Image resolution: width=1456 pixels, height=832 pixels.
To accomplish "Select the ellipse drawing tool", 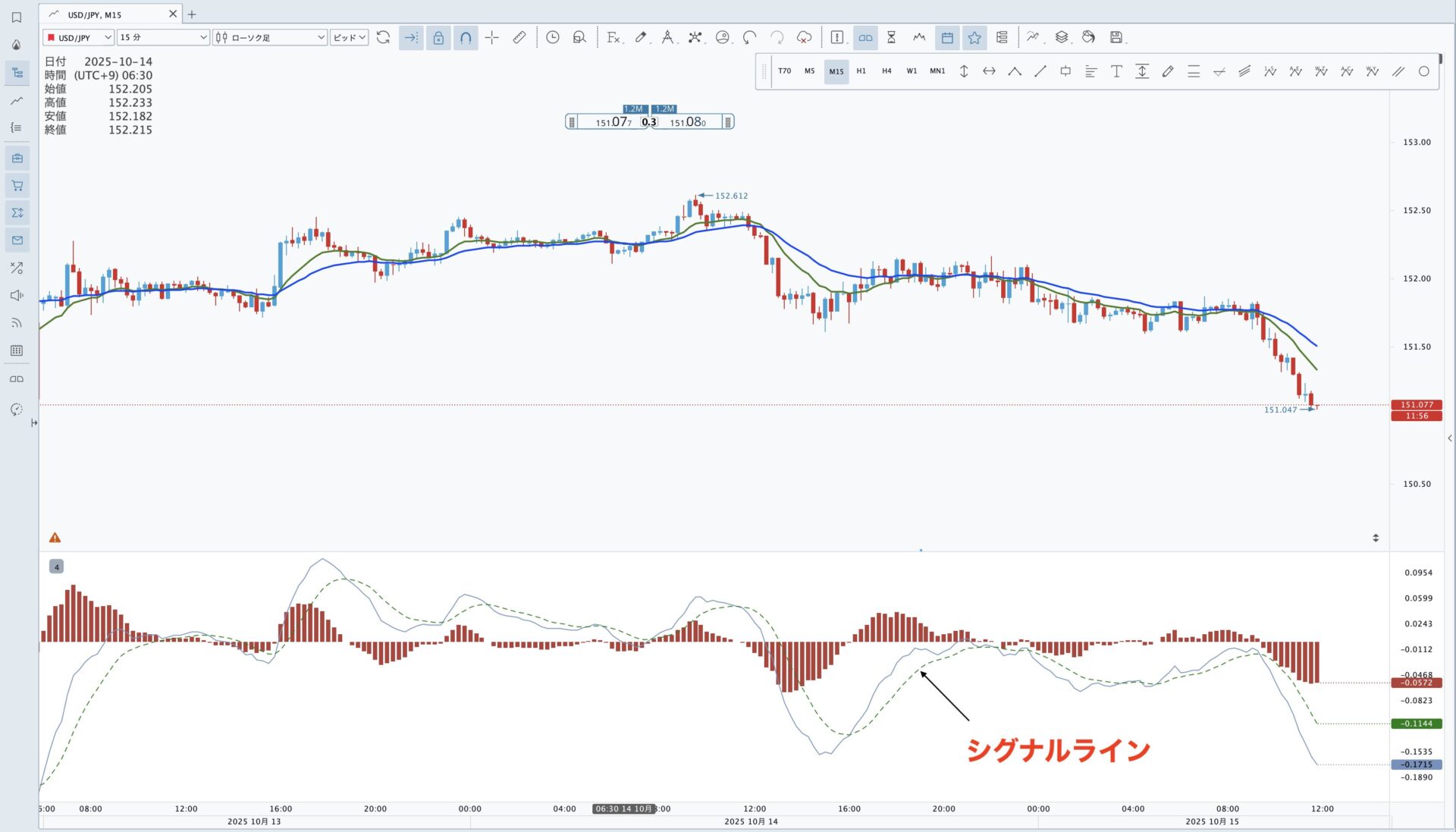I will click(1423, 71).
